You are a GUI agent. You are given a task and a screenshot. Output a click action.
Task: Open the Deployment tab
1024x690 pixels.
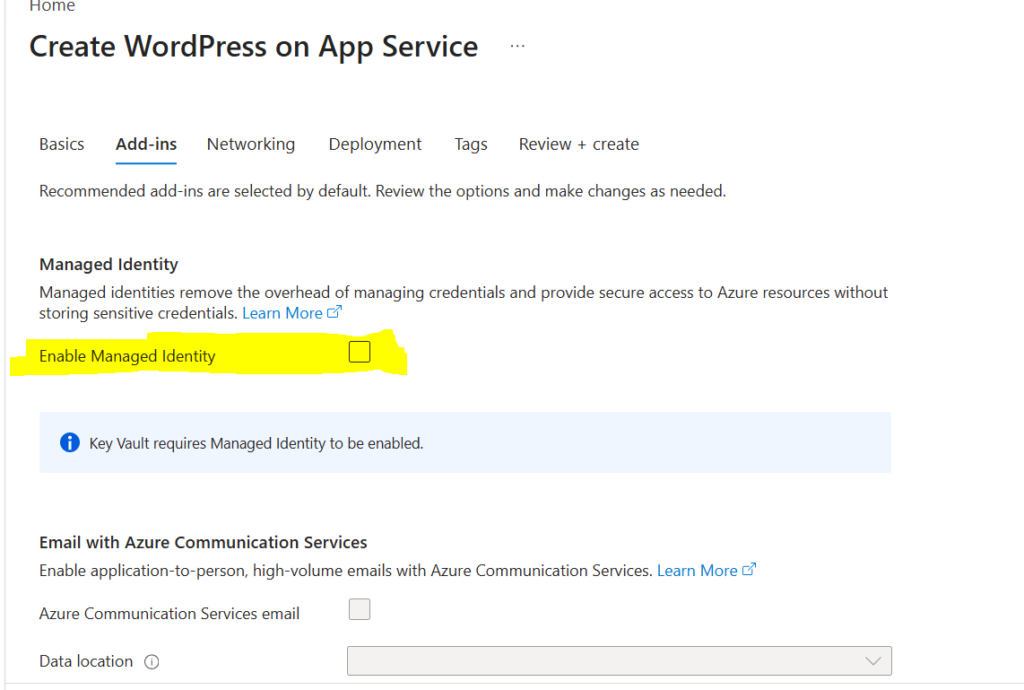point(375,144)
